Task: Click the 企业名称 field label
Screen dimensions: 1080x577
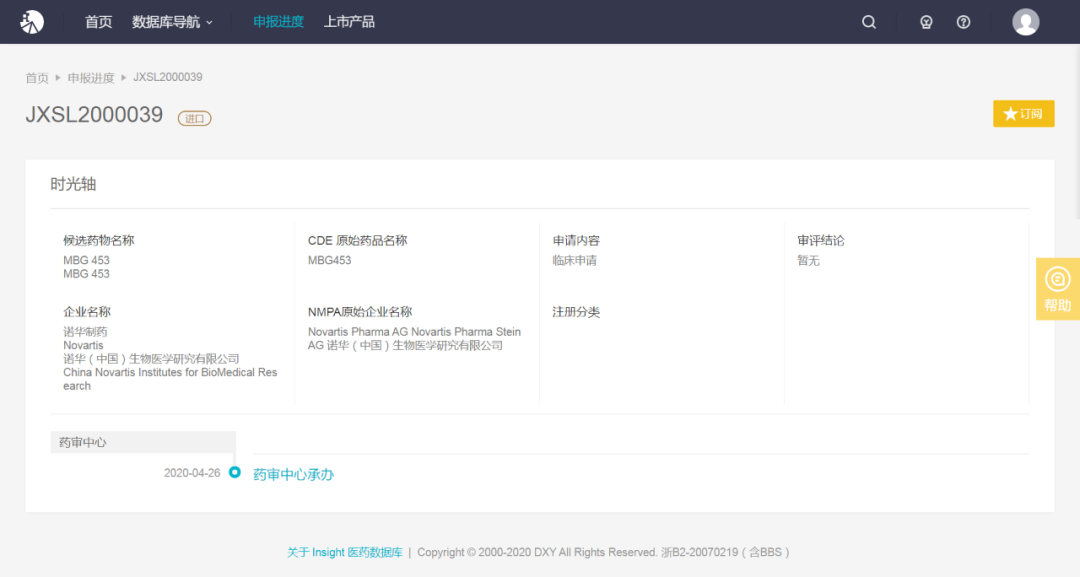Action: (x=87, y=312)
